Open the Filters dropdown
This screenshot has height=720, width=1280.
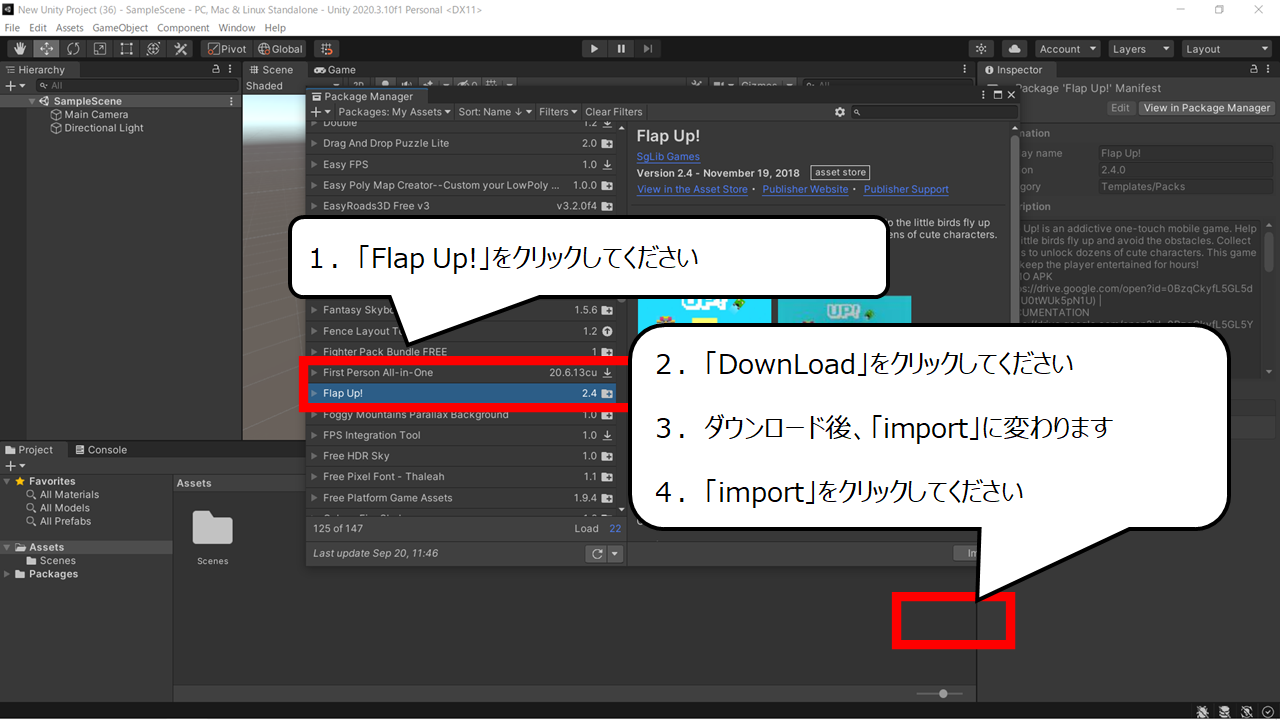[x=558, y=112]
